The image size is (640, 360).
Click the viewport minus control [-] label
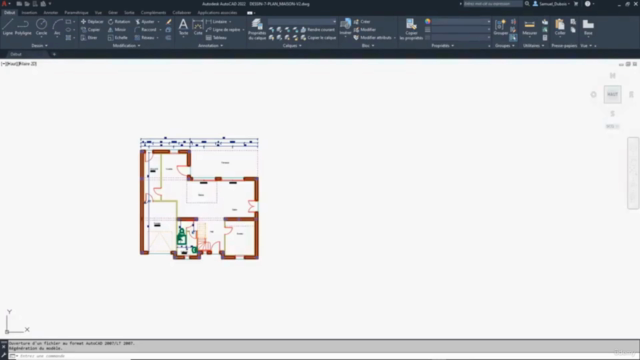pos(3,64)
